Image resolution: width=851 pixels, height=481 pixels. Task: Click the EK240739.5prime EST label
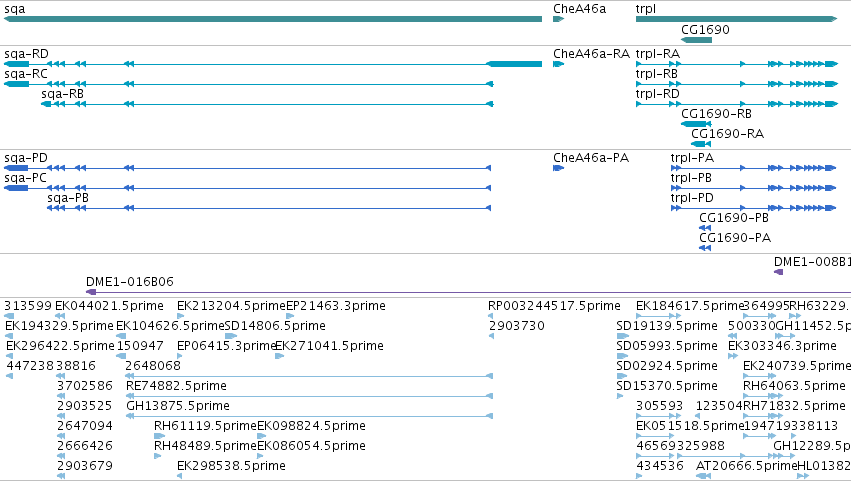[797, 366]
